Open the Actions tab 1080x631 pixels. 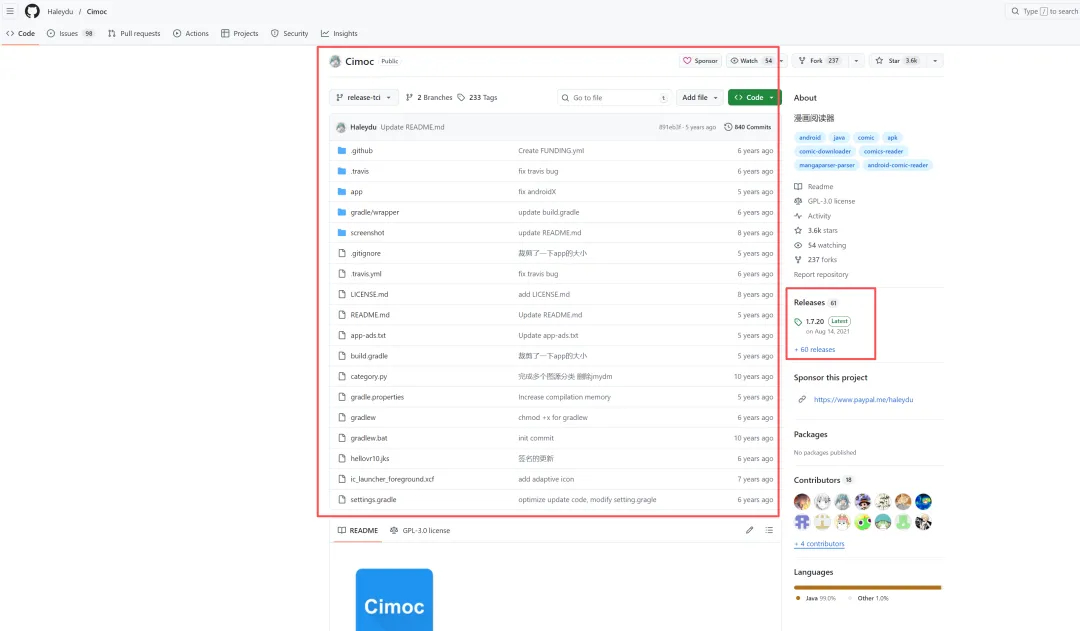[x=191, y=33]
